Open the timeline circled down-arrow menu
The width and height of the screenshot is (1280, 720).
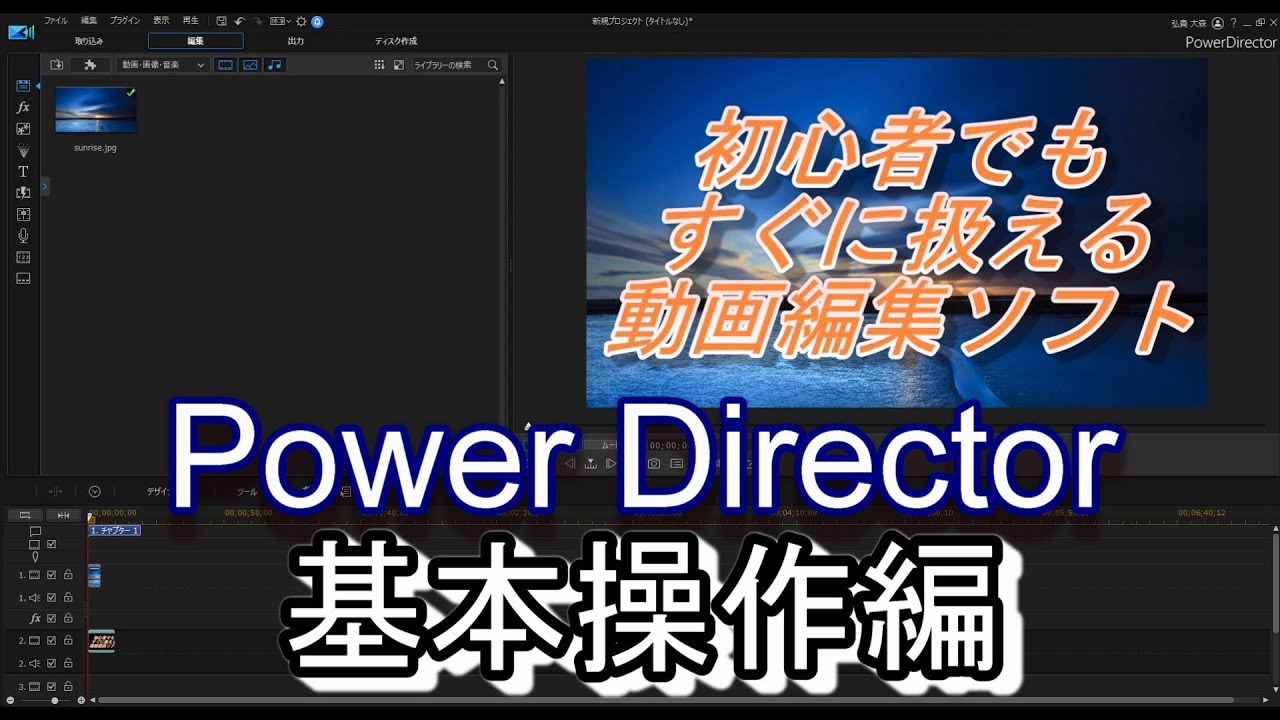coord(94,491)
